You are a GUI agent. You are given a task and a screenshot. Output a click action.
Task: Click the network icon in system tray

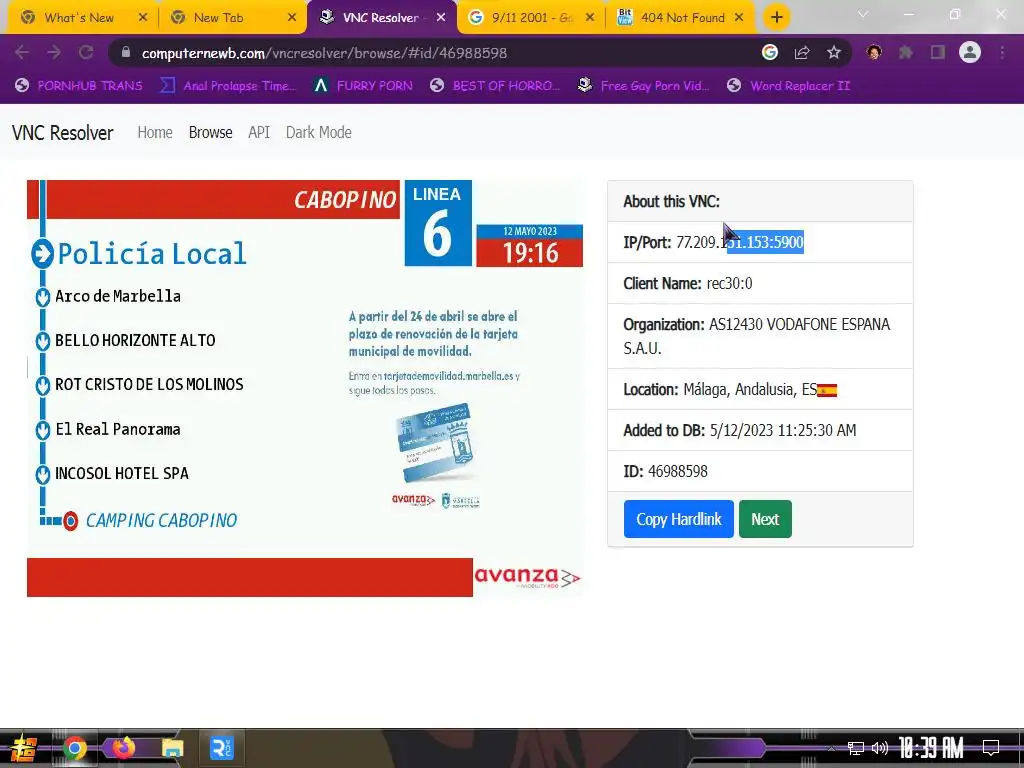point(856,748)
